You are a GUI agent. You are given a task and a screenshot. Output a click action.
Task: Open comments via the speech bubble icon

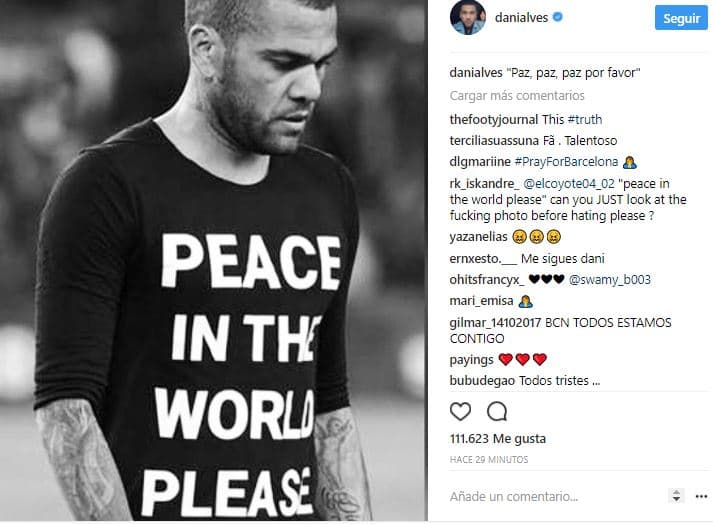tap(497, 411)
